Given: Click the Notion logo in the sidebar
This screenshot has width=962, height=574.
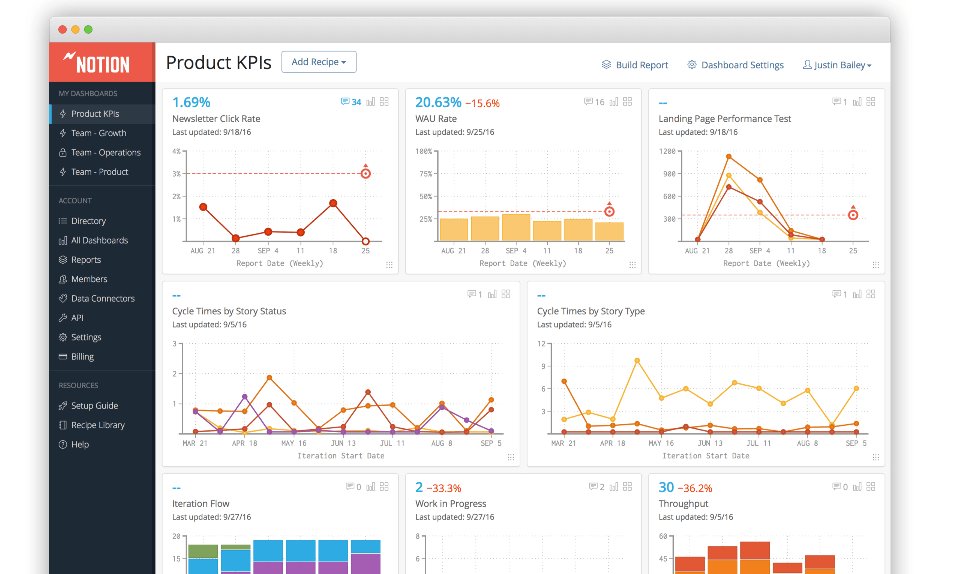Looking at the screenshot, I should pyautogui.click(x=96, y=63).
